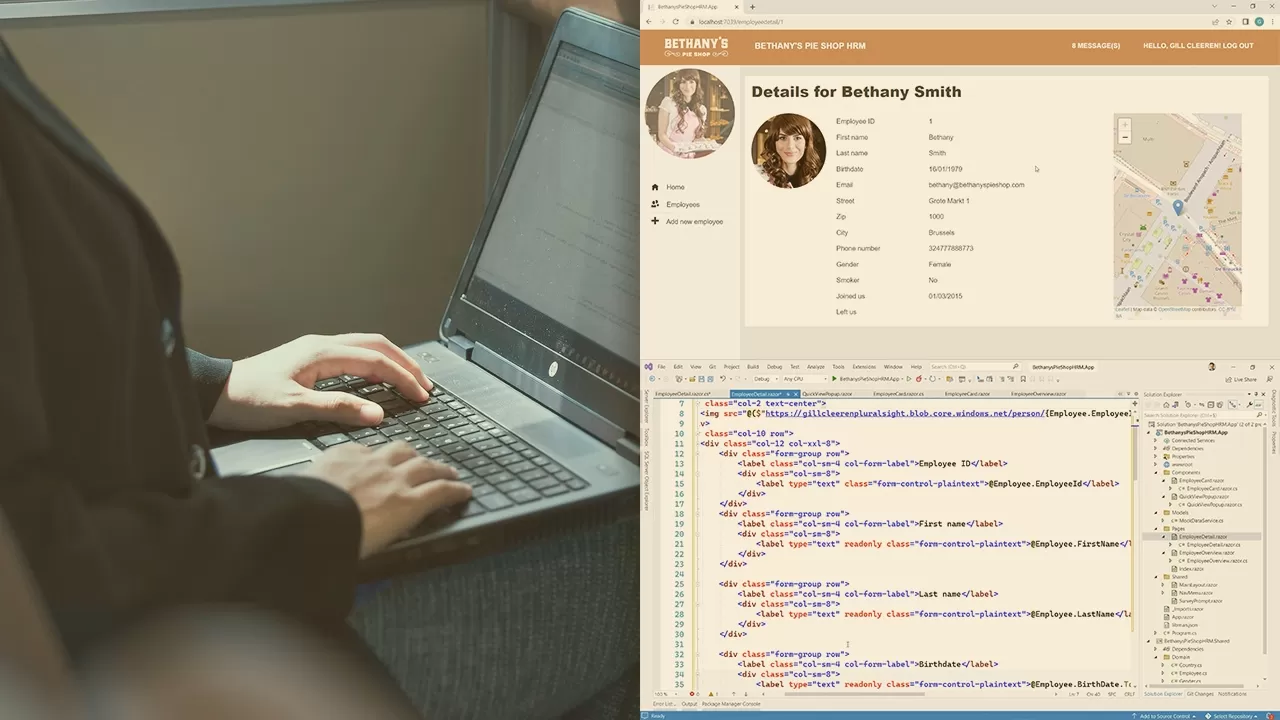Open the Visual Studio search box

click(975, 367)
